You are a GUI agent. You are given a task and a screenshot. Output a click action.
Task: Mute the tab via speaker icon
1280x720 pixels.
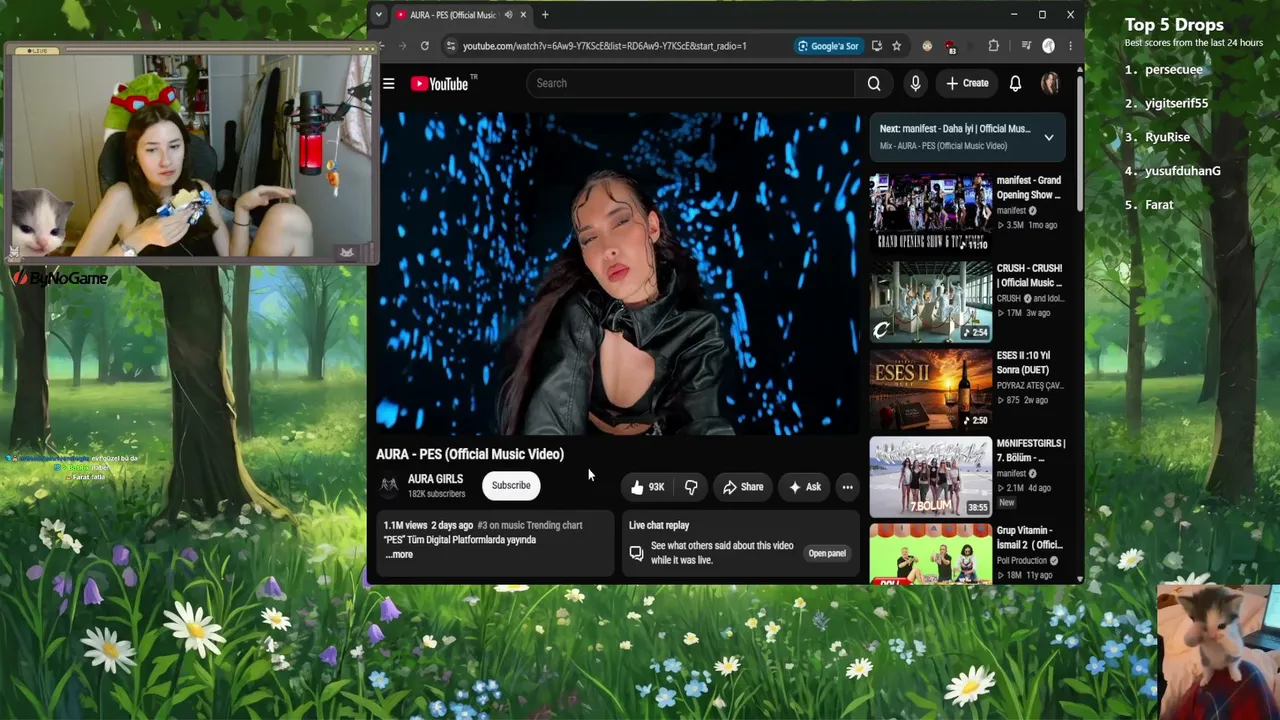coord(508,15)
